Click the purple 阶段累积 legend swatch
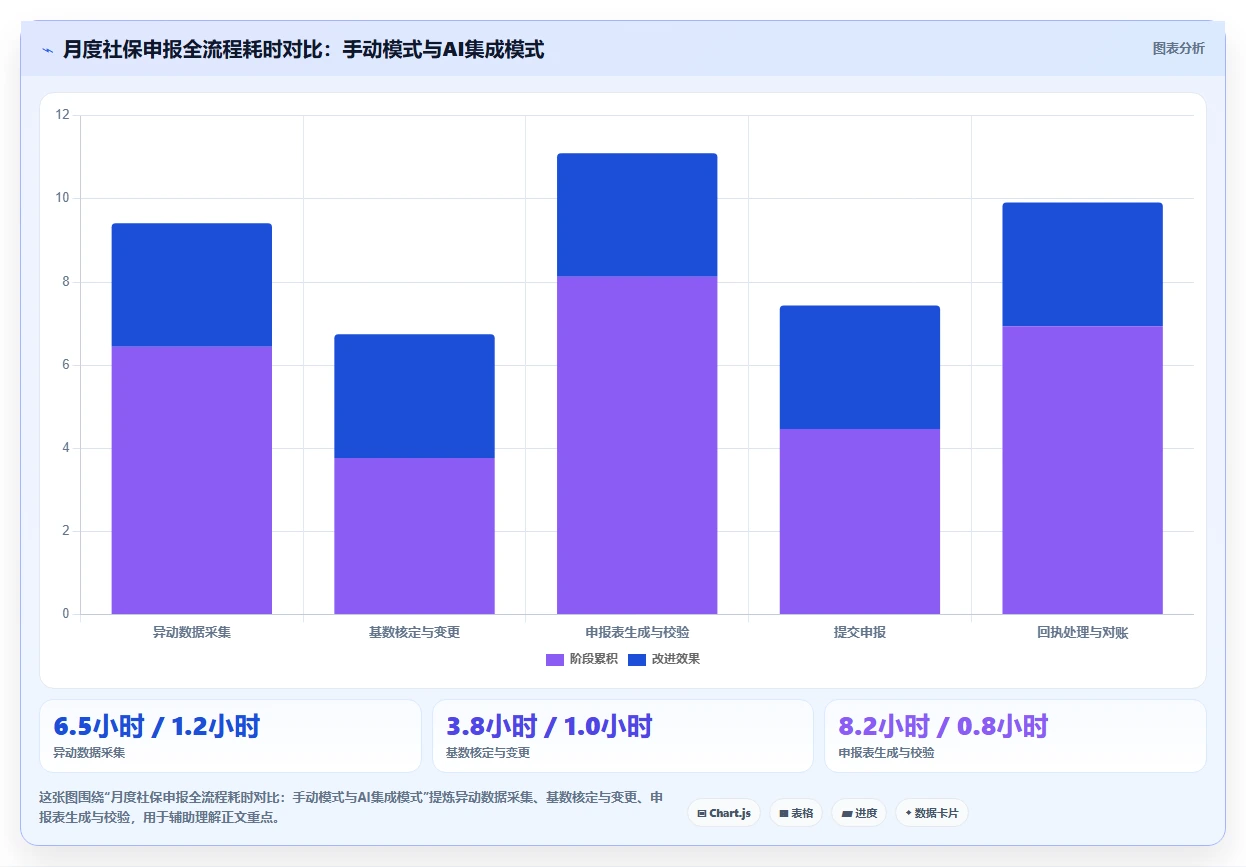 555,659
